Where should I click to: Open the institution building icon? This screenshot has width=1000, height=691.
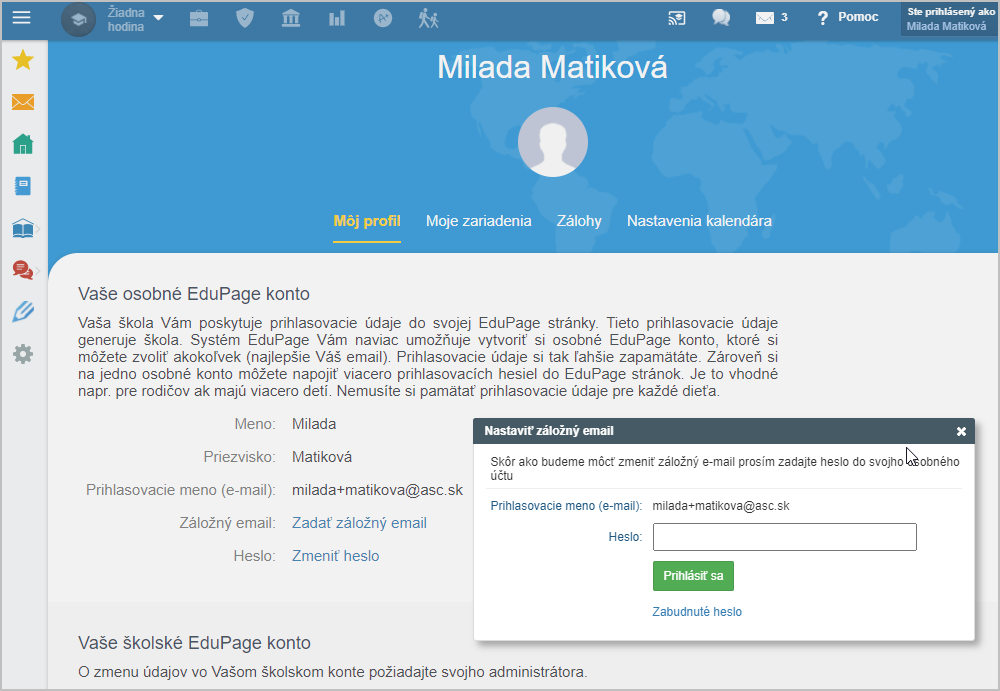[x=291, y=18]
